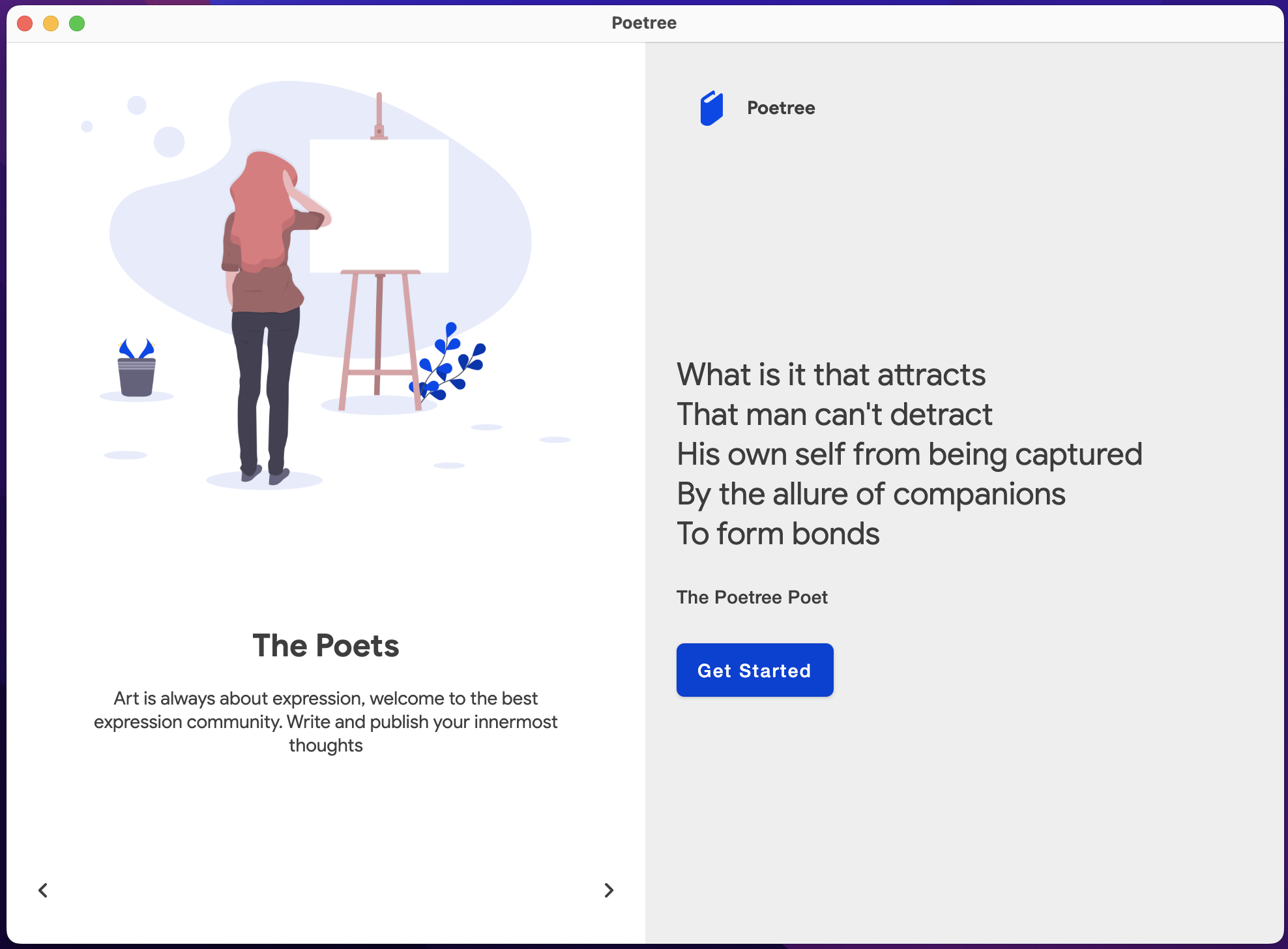Click the poem line 'By the allure of companions'
This screenshot has height=949, width=1288.
tap(871, 494)
